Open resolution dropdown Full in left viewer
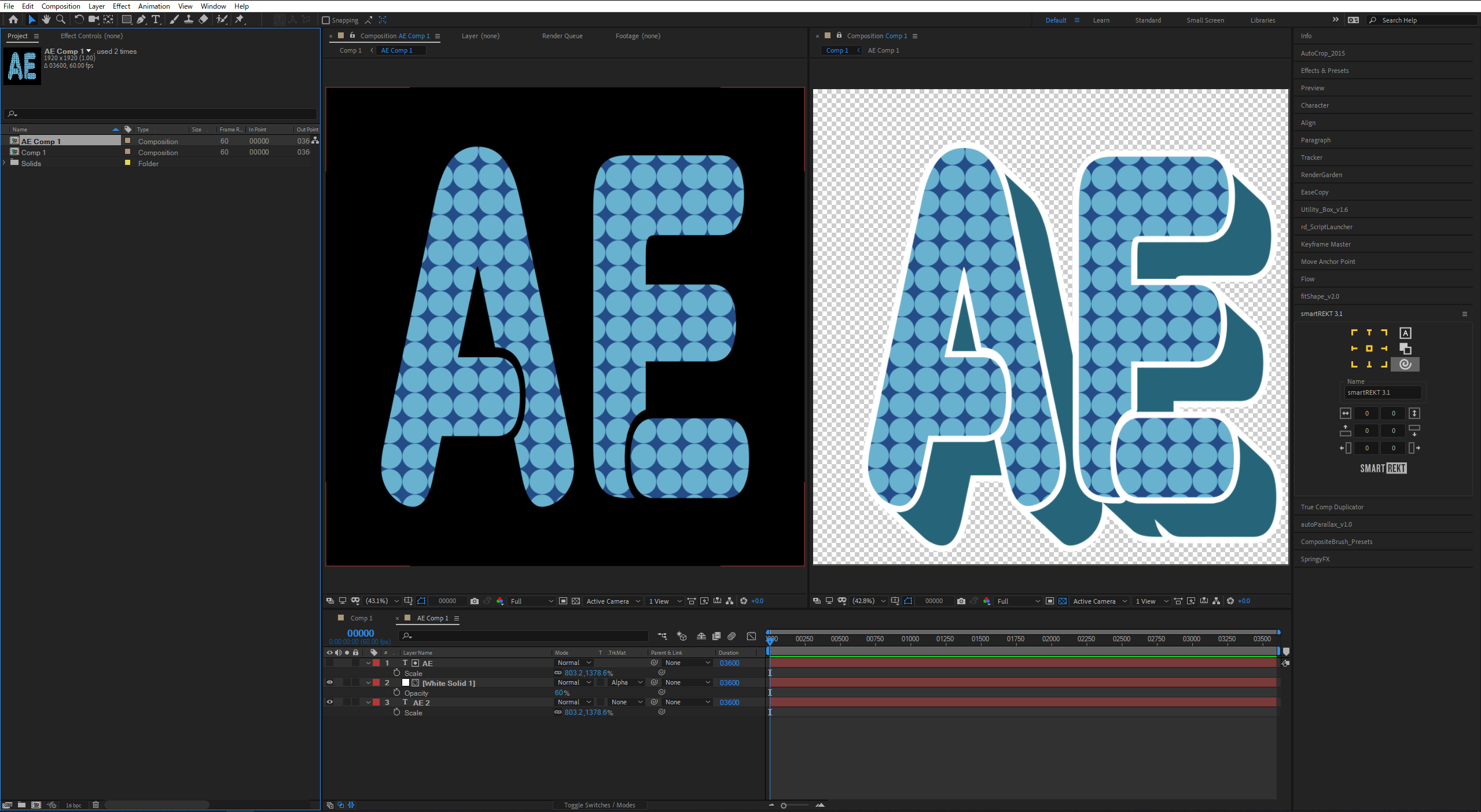The width and height of the screenshot is (1481, 812). tap(531, 601)
